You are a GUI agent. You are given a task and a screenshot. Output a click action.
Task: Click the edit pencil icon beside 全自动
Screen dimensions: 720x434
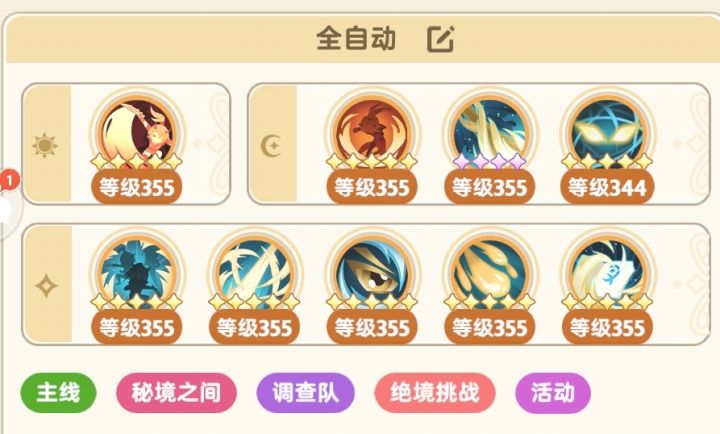tap(441, 39)
